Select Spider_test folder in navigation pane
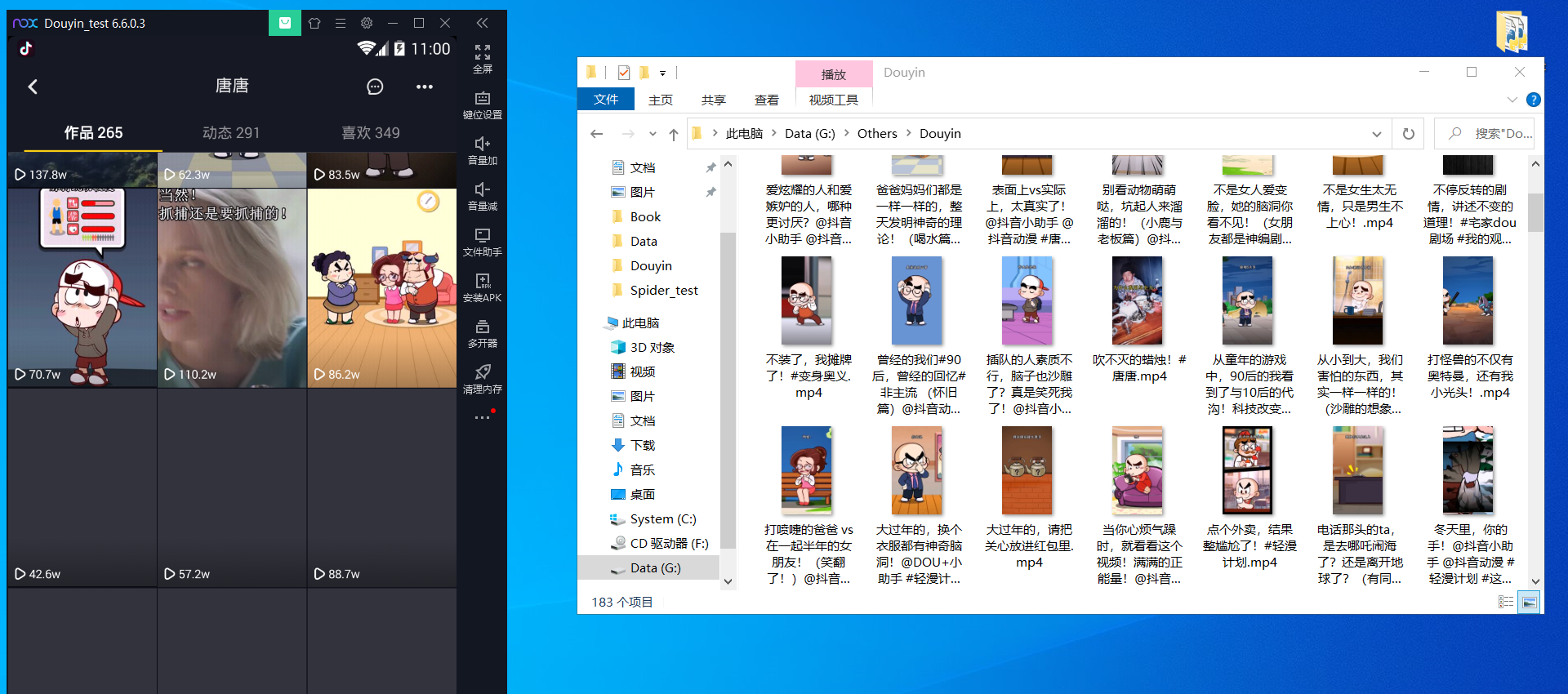The image size is (1568, 694). [664, 290]
